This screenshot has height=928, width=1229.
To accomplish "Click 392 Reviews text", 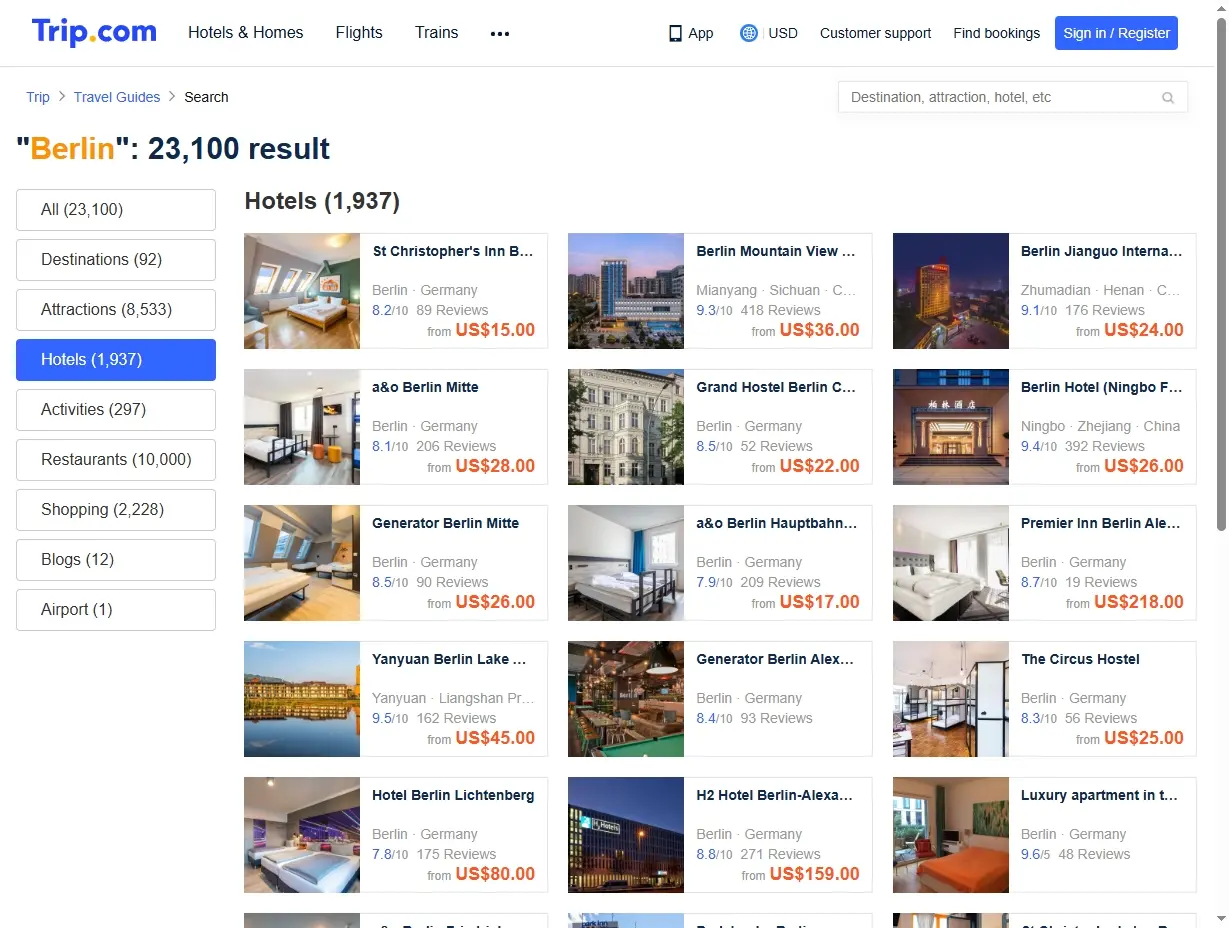I will tap(1105, 446).
